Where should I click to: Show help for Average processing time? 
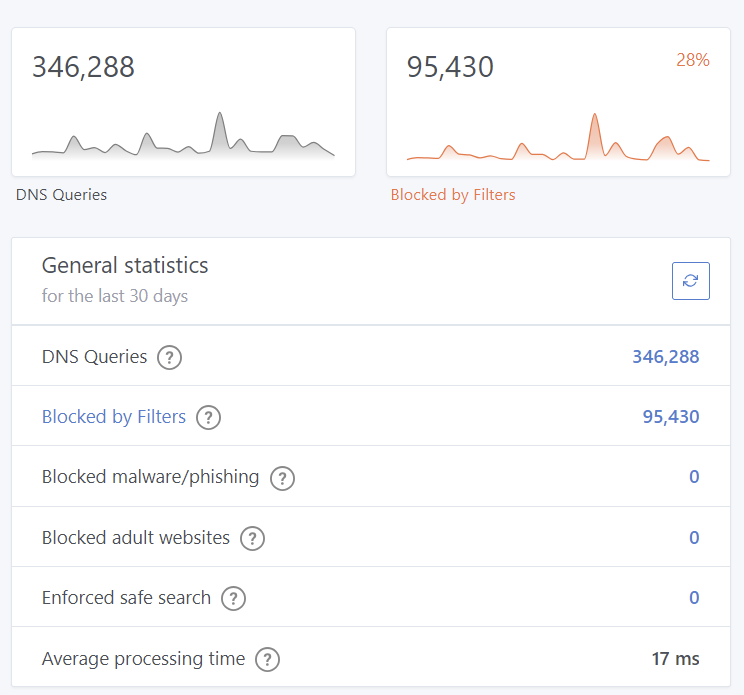pyautogui.click(x=268, y=659)
